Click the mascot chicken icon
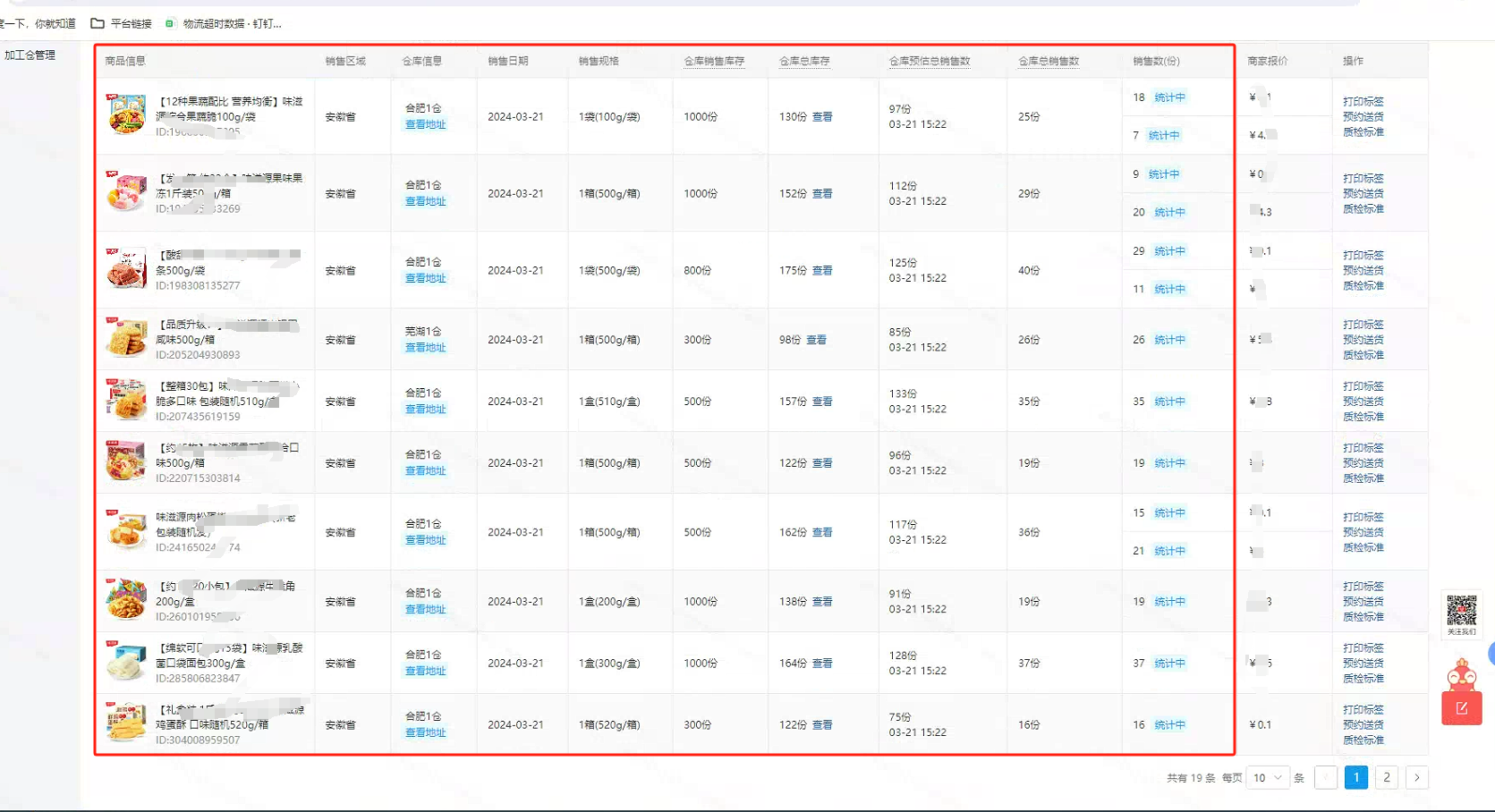The width and height of the screenshot is (1495, 812). [1461, 674]
